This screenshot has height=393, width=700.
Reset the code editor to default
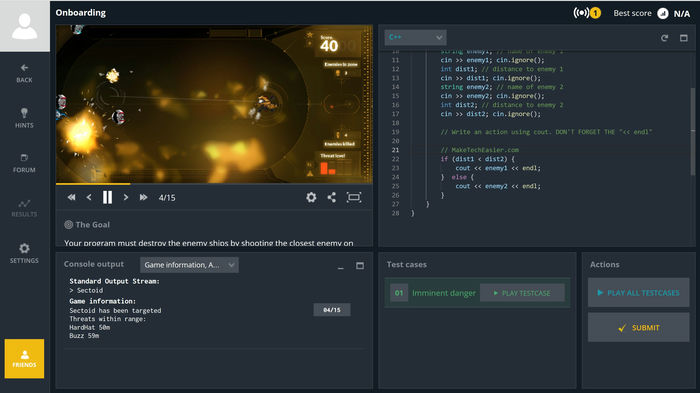pos(664,38)
